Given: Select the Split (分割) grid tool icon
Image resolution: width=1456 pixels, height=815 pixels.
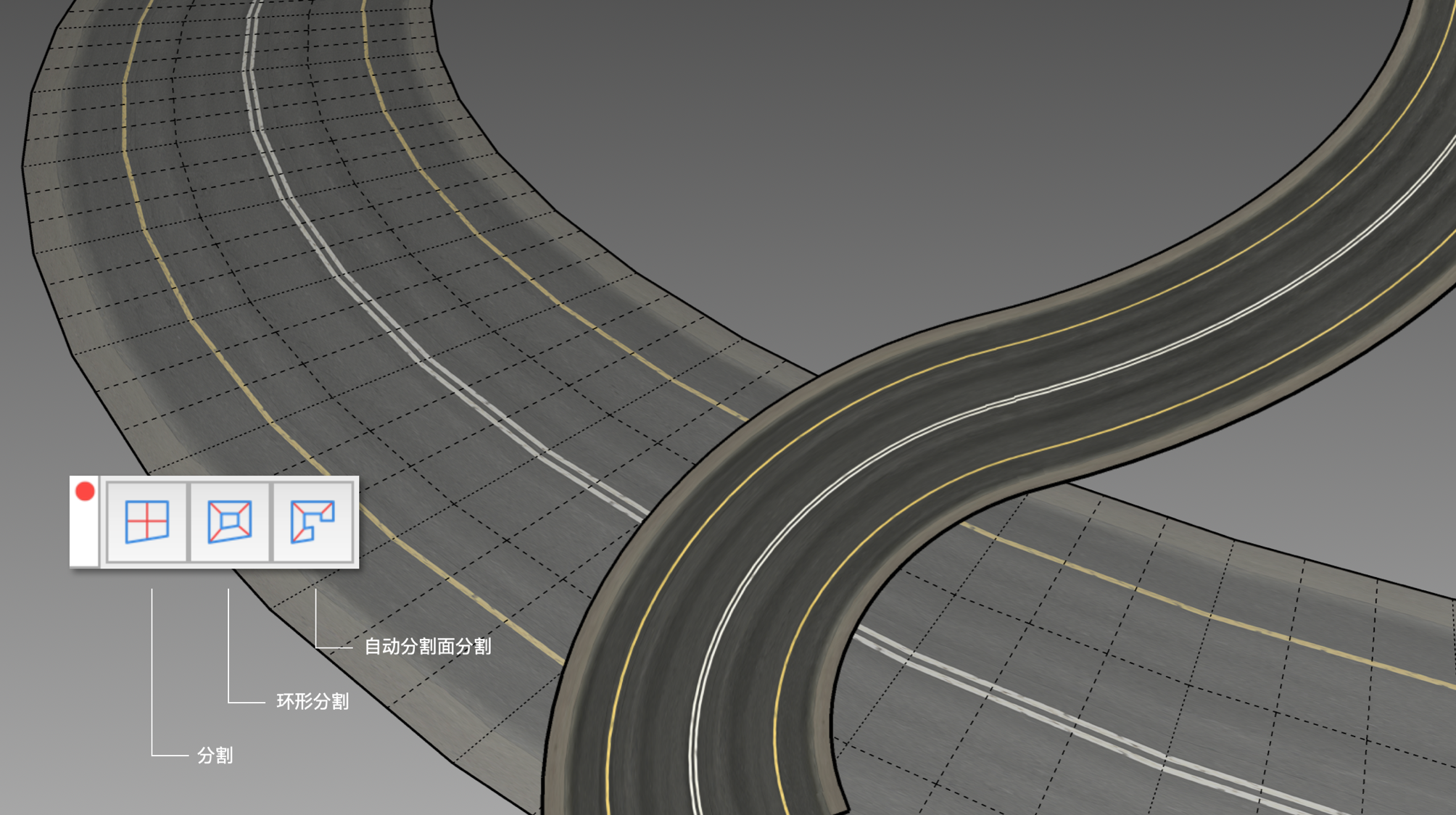Looking at the screenshot, I should click(147, 521).
